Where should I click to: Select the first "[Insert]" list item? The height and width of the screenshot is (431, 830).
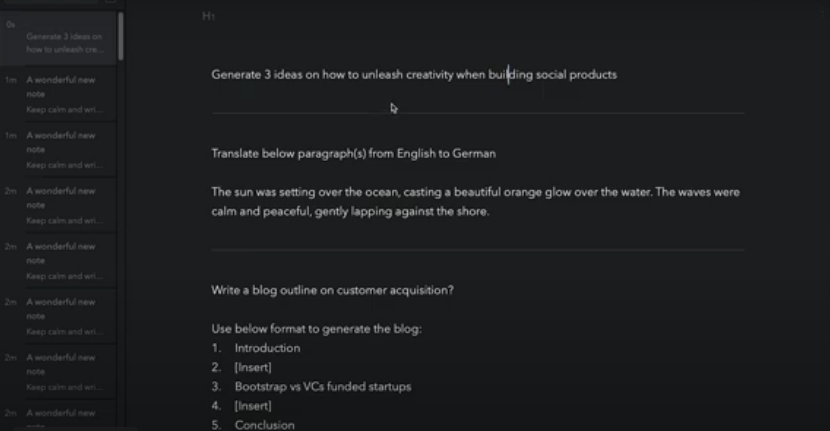[x=253, y=367]
